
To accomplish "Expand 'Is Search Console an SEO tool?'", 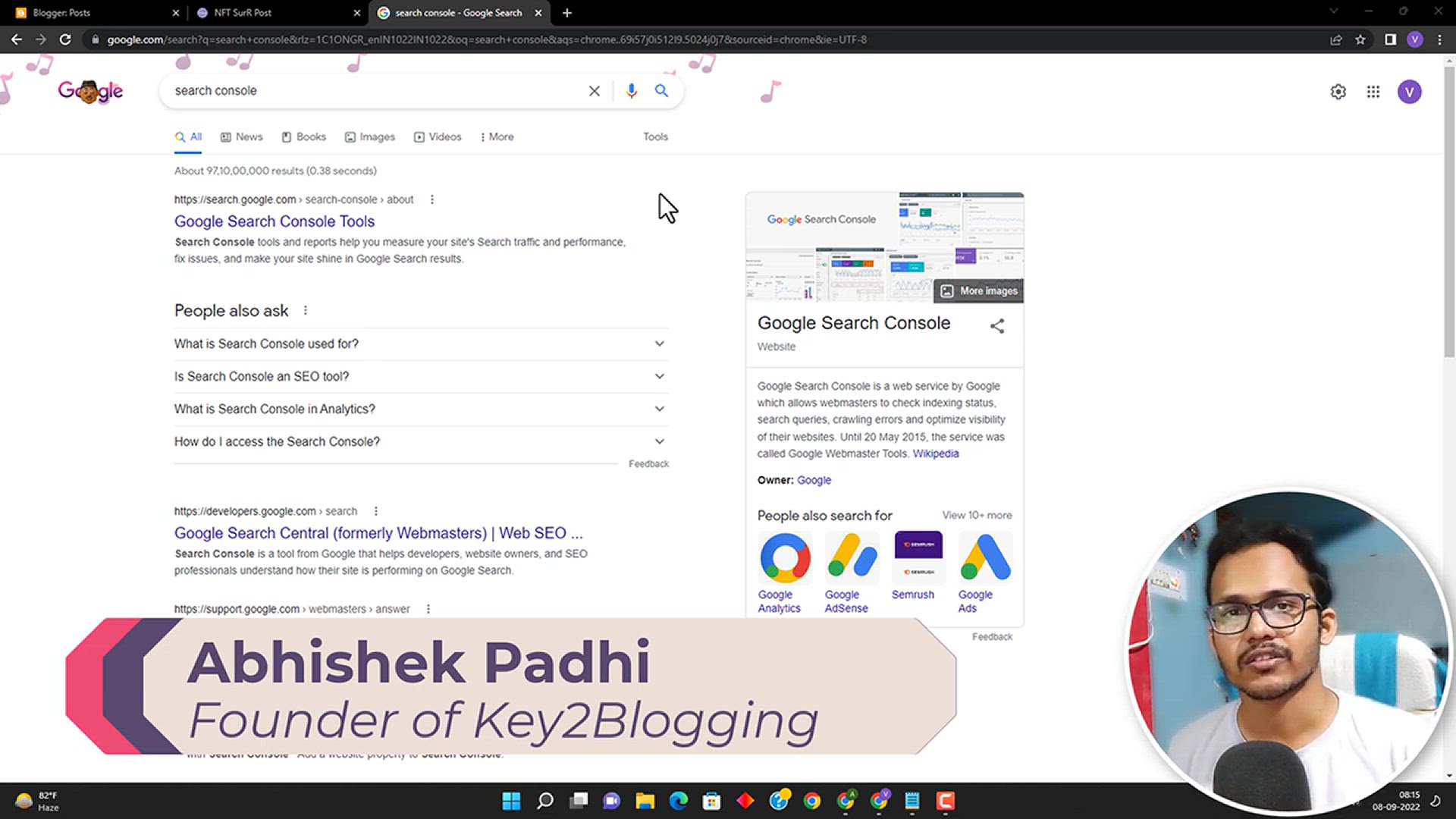I will [420, 377].
